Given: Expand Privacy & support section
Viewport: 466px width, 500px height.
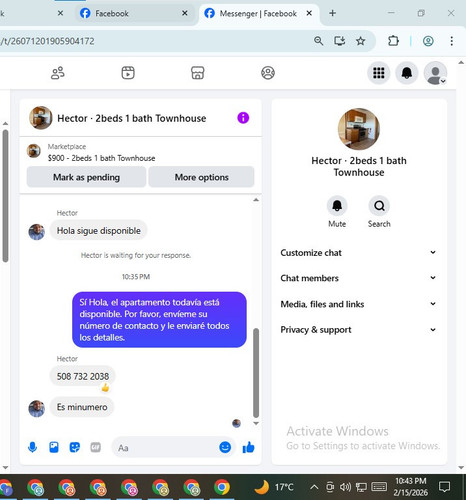Looking at the screenshot, I should pyautogui.click(x=358, y=330).
